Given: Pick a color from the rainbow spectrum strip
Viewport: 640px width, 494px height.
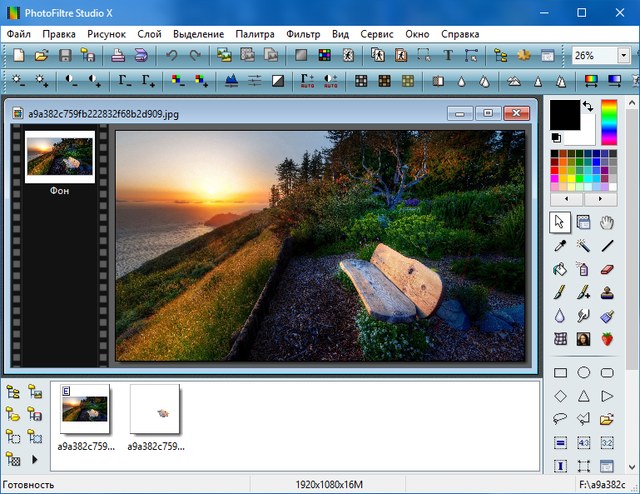Looking at the screenshot, I should (x=608, y=122).
